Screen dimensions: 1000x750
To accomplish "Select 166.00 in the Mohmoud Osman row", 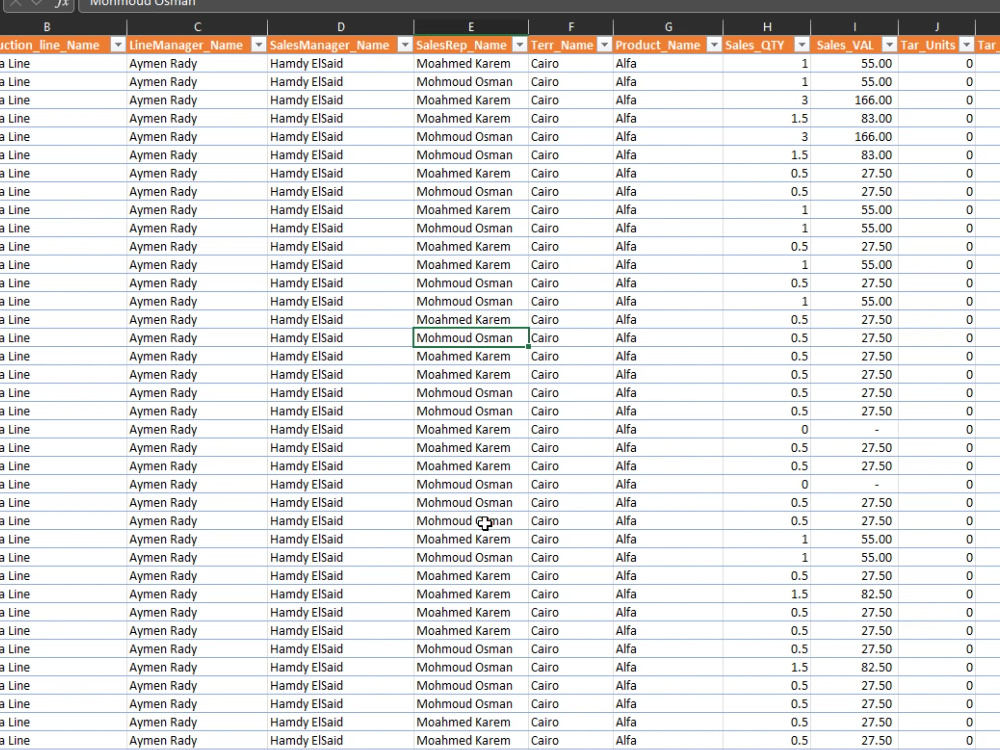I will [x=873, y=136].
